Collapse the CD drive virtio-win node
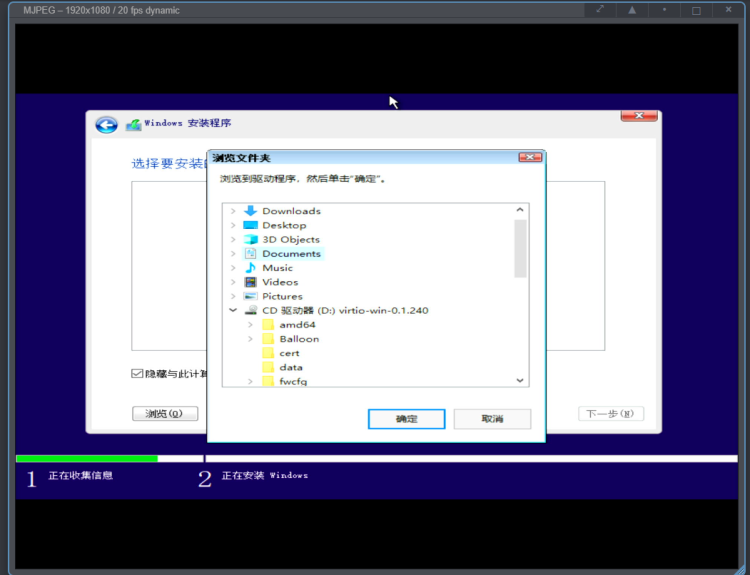Image resolution: width=750 pixels, height=575 pixels. 233,310
